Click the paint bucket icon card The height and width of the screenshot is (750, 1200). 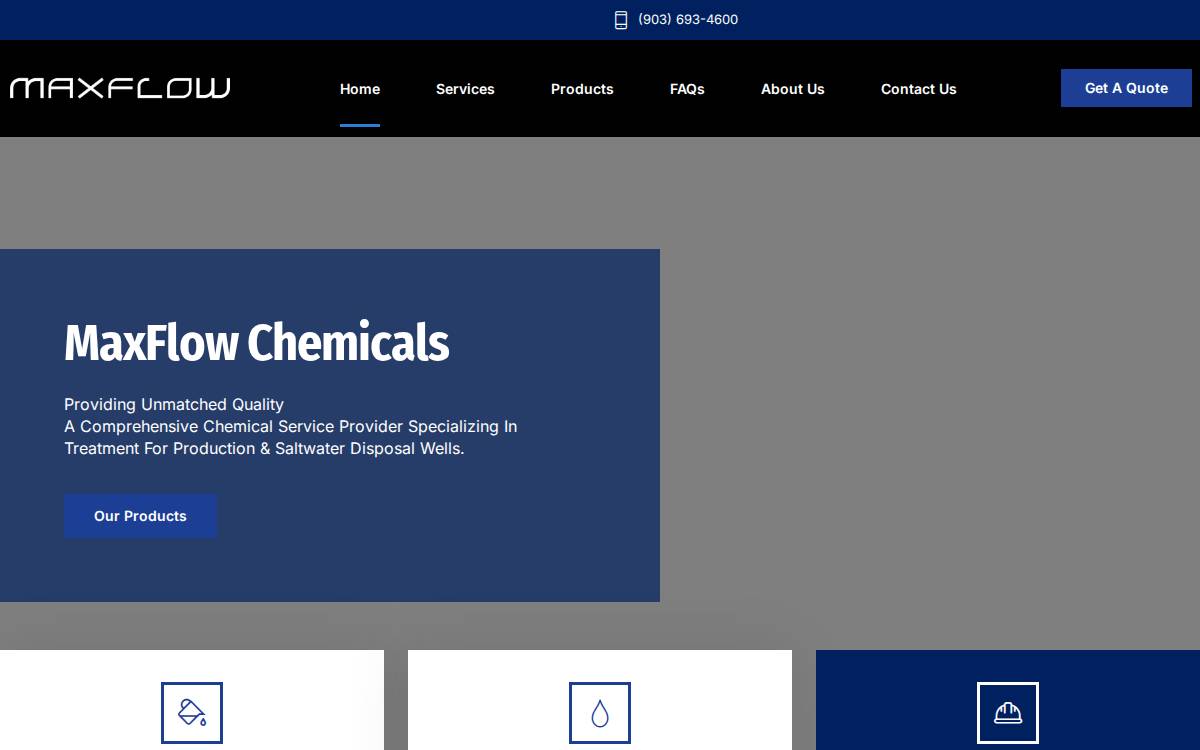point(192,700)
